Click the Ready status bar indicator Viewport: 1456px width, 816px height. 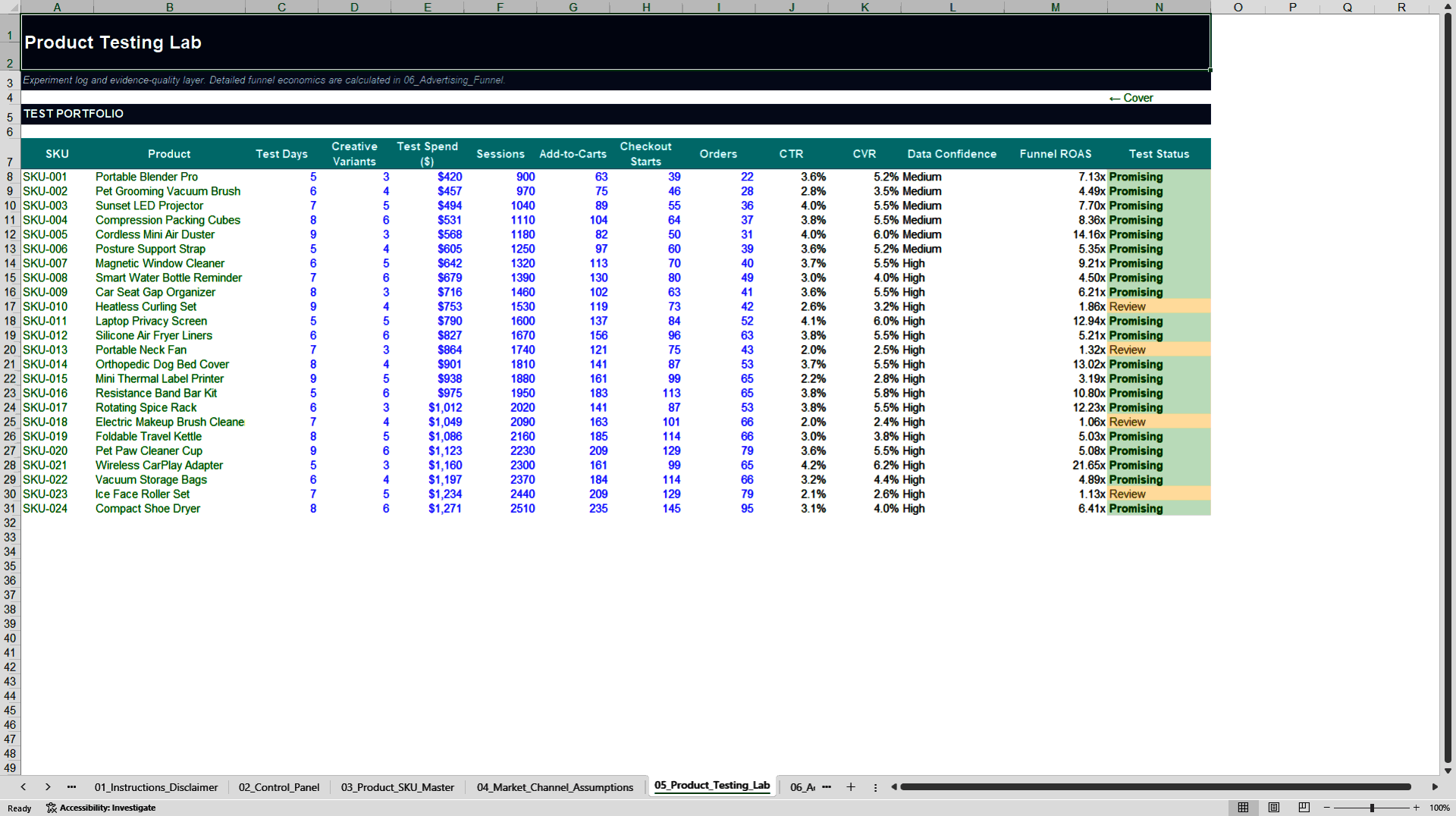click(x=20, y=808)
